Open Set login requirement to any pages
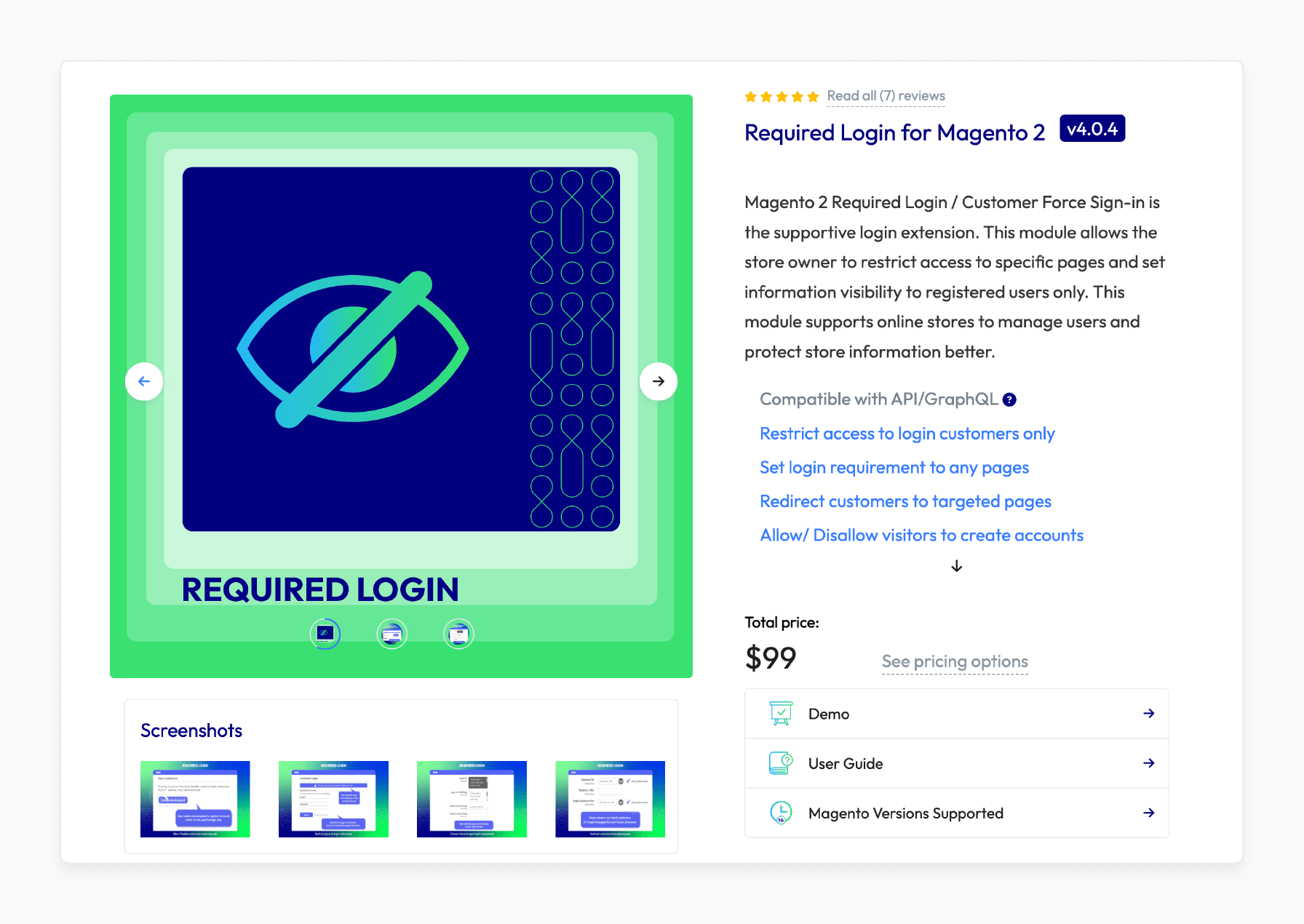Screen dimensions: 1304x924 point(894,467)
